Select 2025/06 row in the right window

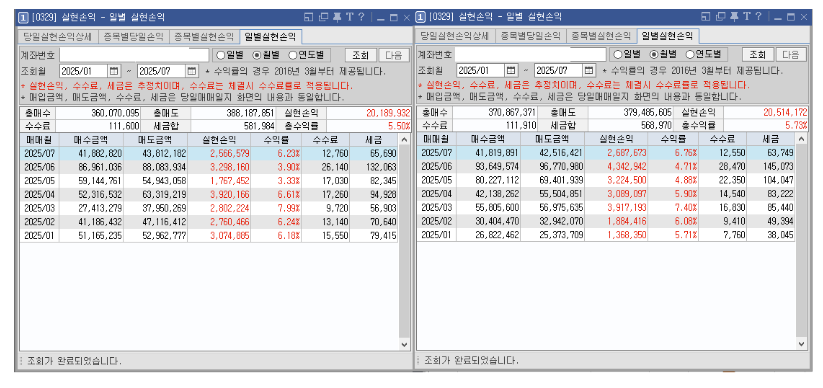pos(606,167)
